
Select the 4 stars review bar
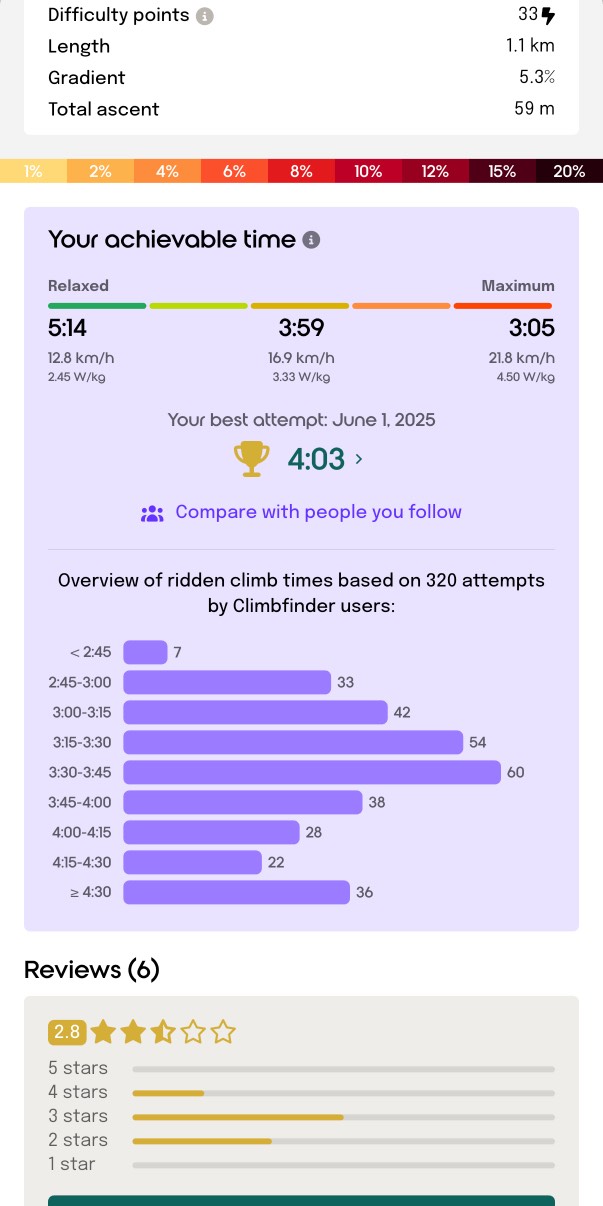pyautogui.click(x=343, y=1093)
